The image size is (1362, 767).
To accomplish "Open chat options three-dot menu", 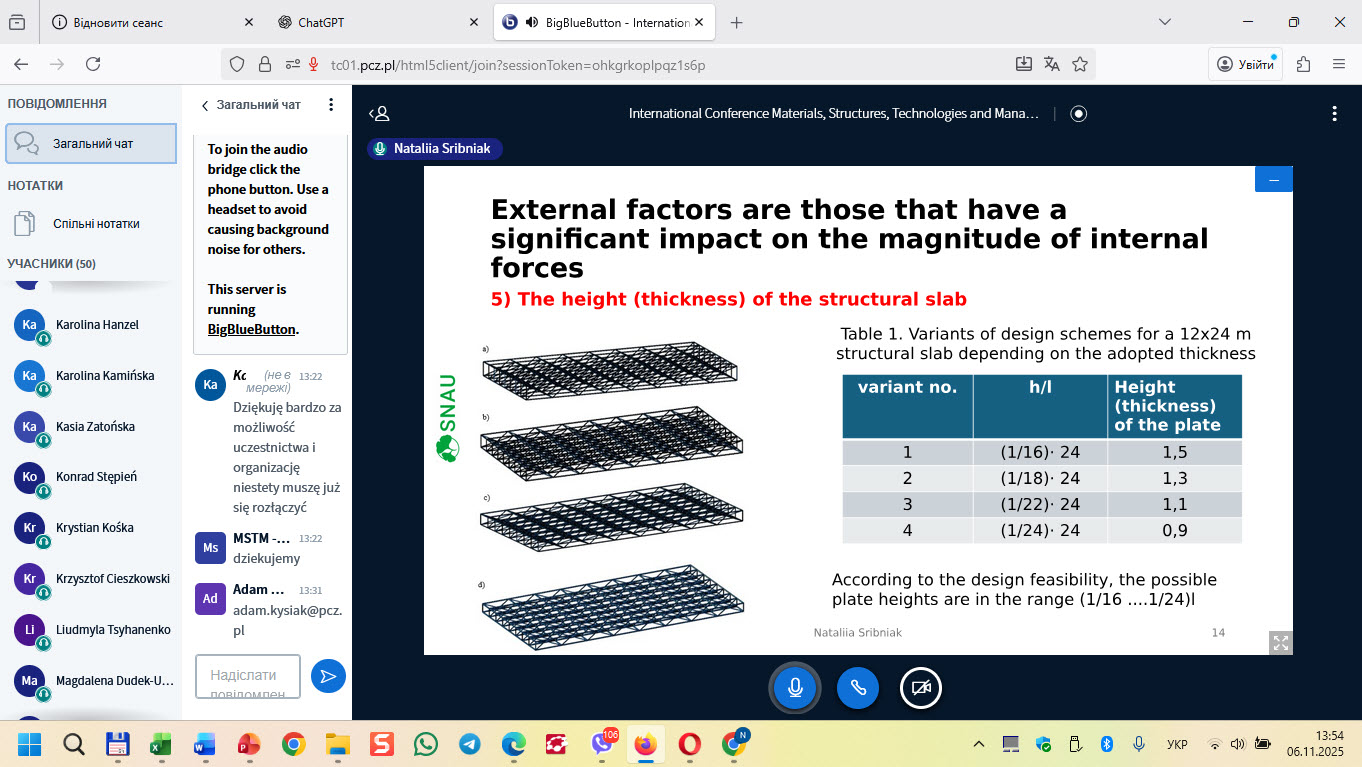I will 331,105.
